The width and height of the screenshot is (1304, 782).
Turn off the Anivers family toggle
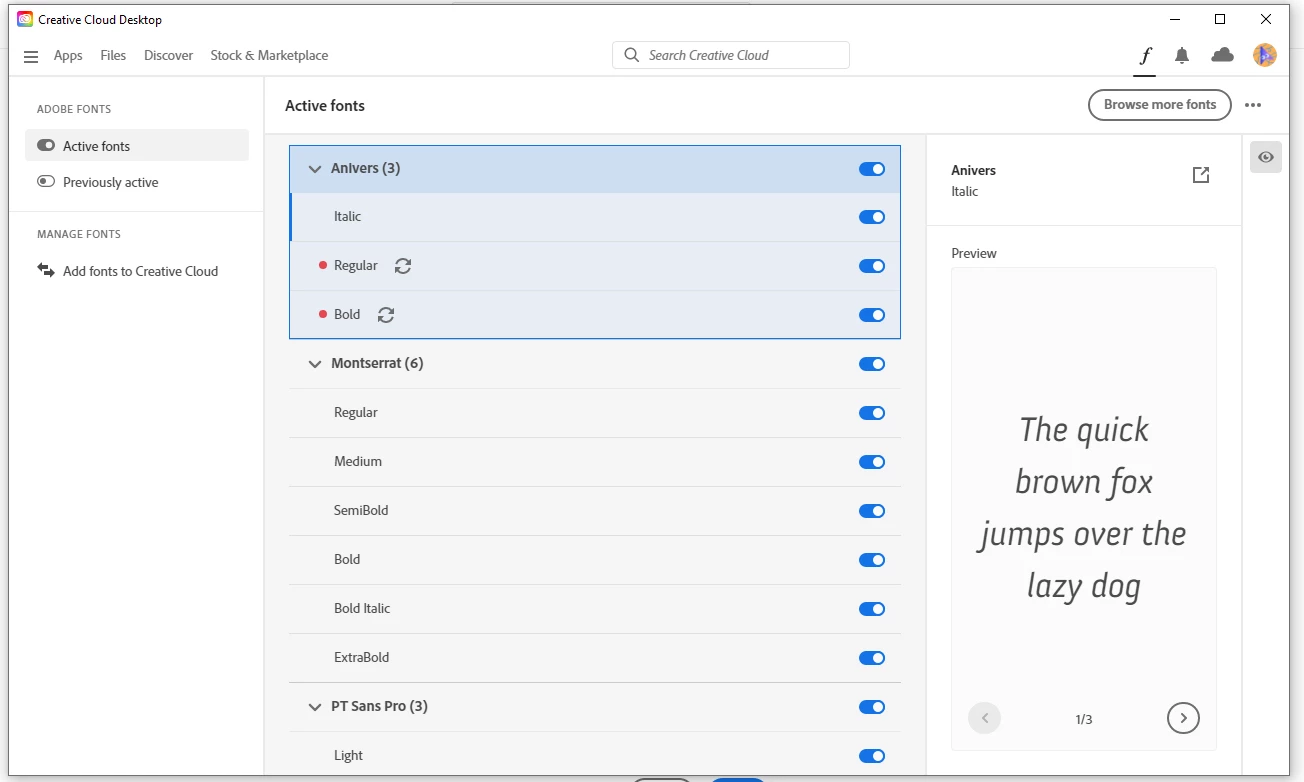[872, 169]
